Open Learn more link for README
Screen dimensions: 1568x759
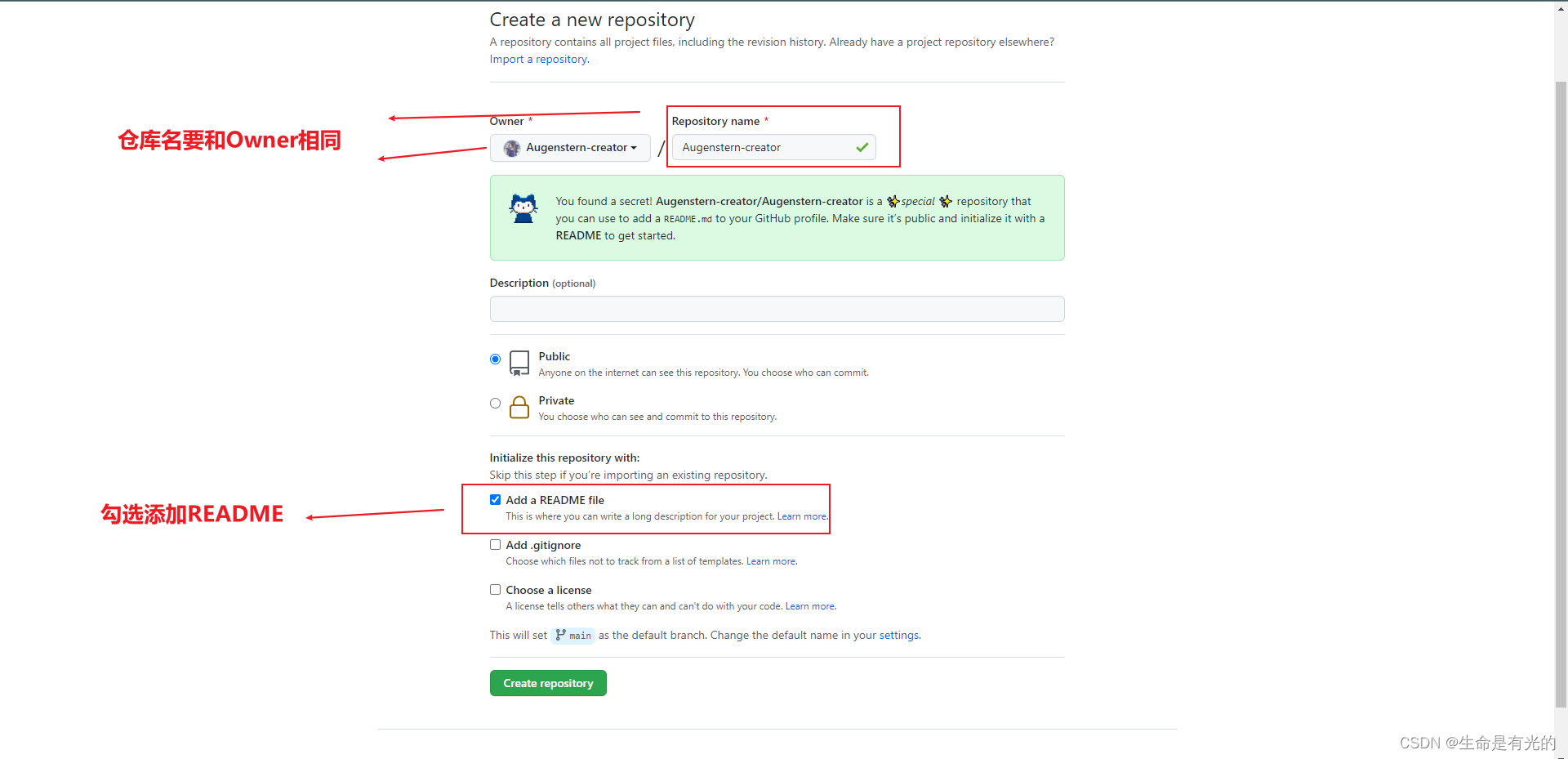[802, 516]
